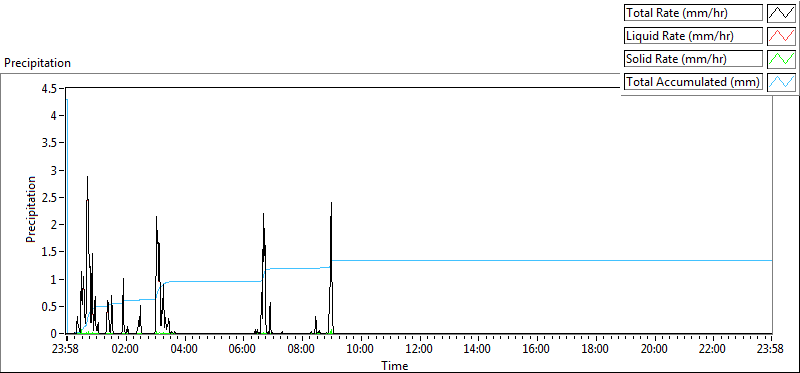Click the 02:00 time label

pyautogui.click(x=126, y=350)
